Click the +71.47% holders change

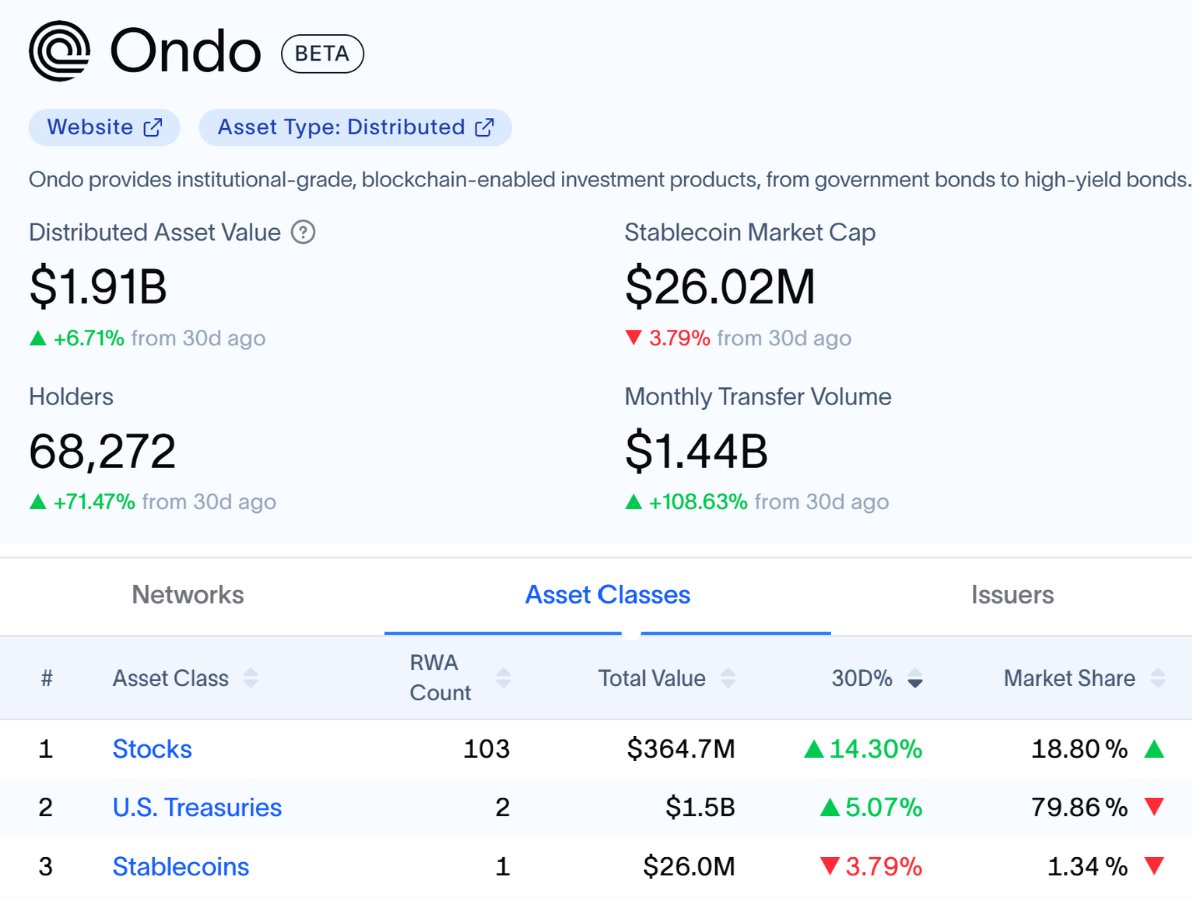94,502
